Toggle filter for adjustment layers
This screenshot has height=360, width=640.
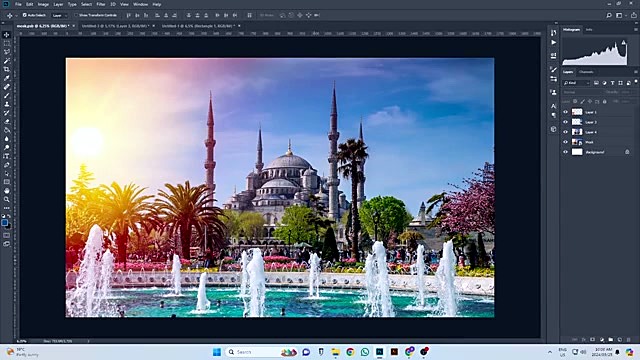(604, 83)
